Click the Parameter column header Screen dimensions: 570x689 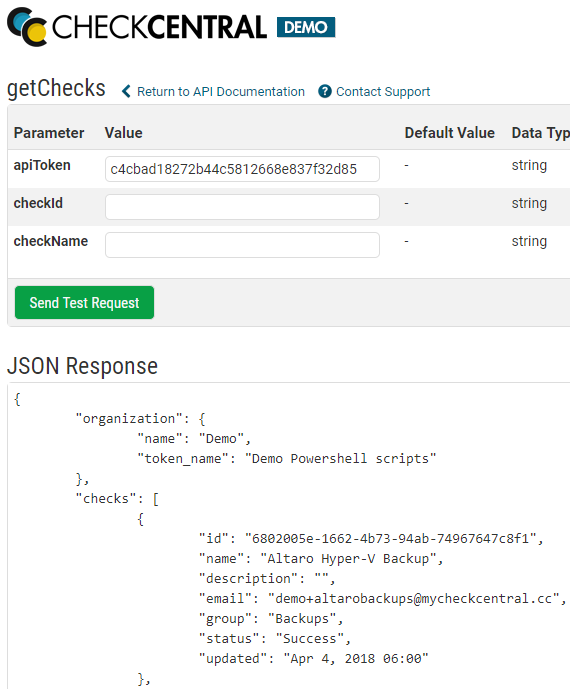(49, 133)
